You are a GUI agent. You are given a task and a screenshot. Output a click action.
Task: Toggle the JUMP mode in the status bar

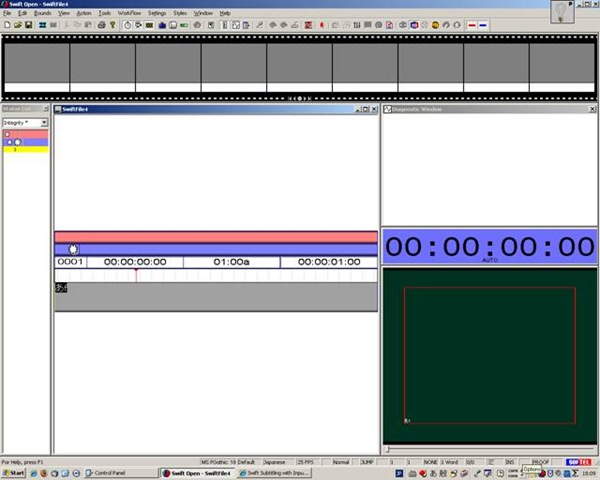click(x=367, y=462)
